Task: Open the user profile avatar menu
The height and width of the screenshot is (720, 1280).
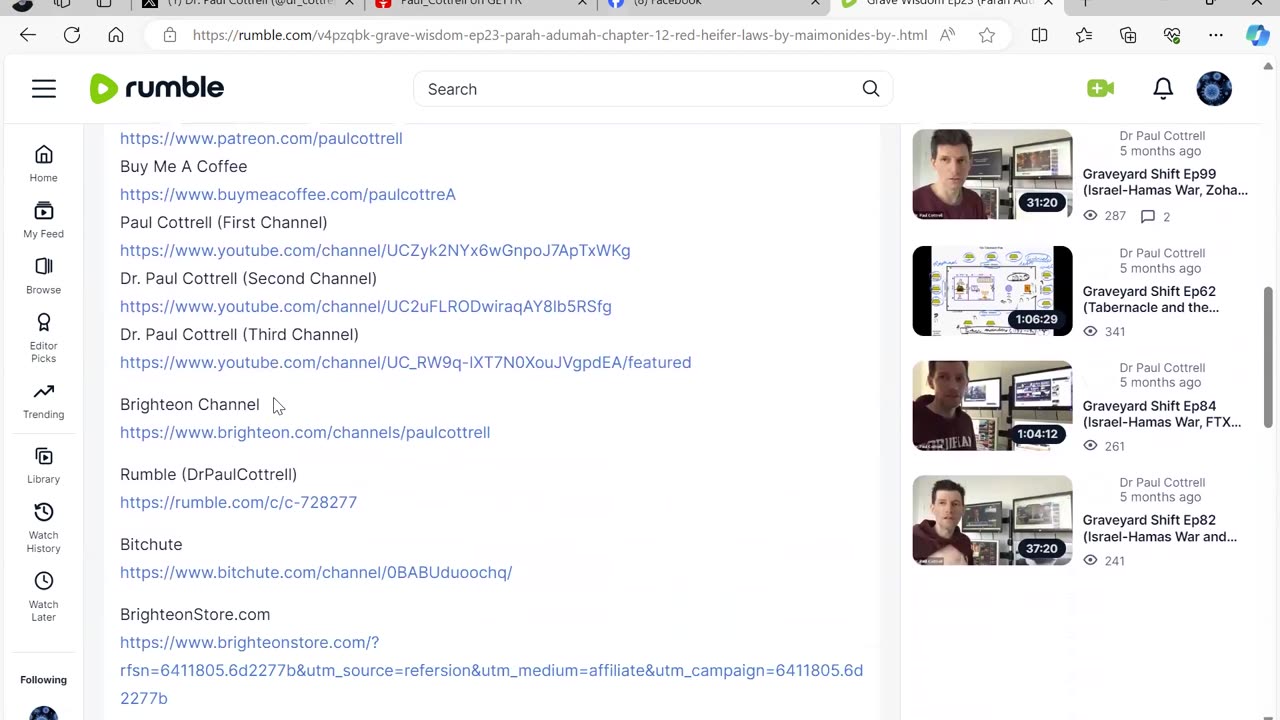Action: pyautogui.click(x=1214, y=89)
